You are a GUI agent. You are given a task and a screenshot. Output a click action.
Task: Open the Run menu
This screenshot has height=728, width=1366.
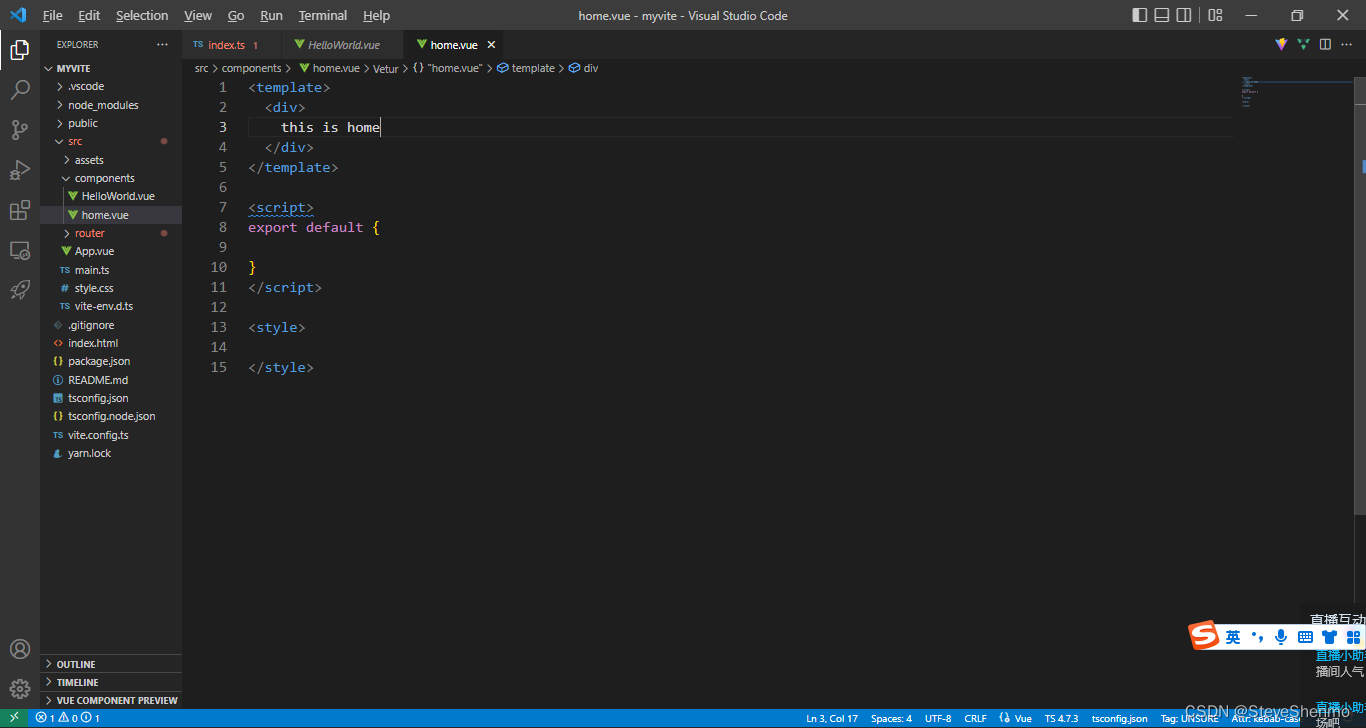[x=271, y=15]
